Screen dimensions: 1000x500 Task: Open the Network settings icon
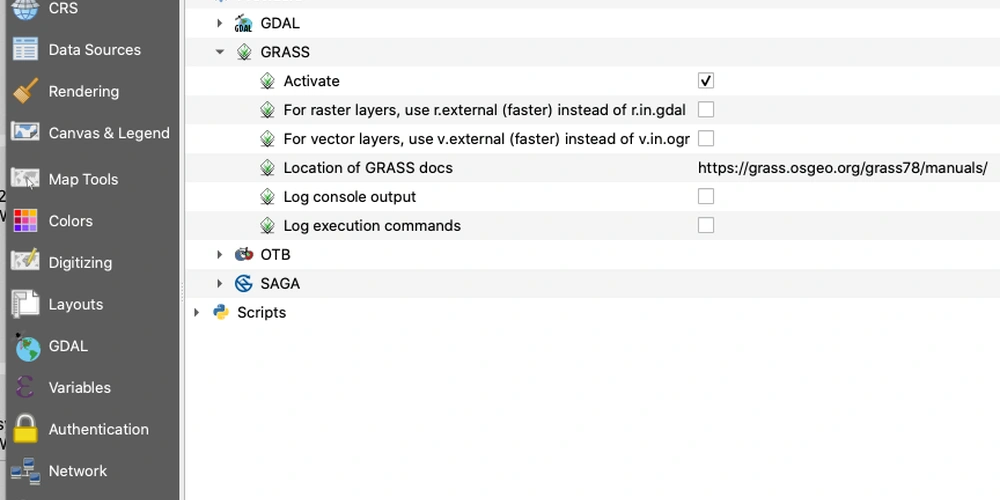click(x=26, y=471)
